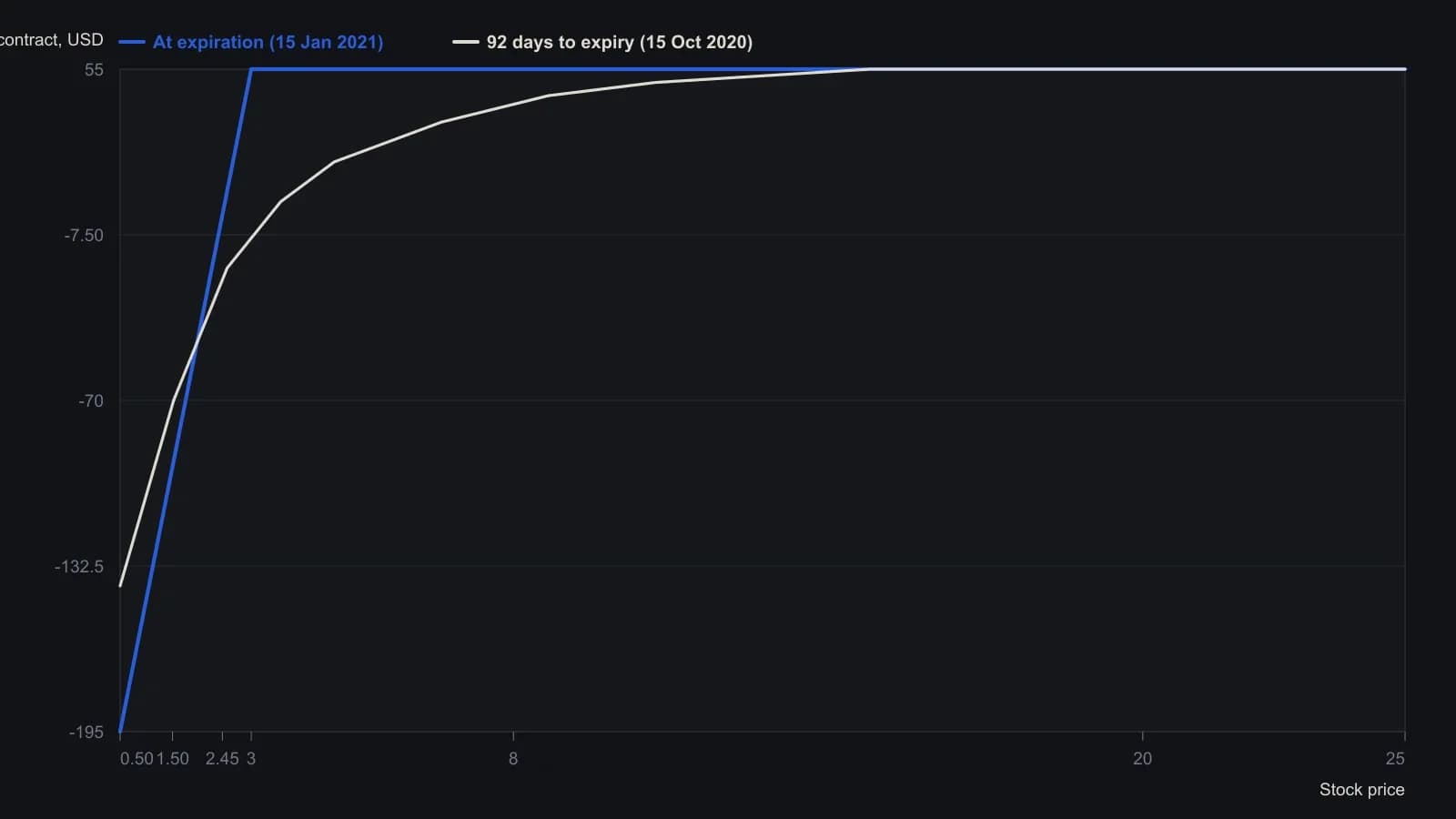Click the y-axis value 55

point(94,70)
